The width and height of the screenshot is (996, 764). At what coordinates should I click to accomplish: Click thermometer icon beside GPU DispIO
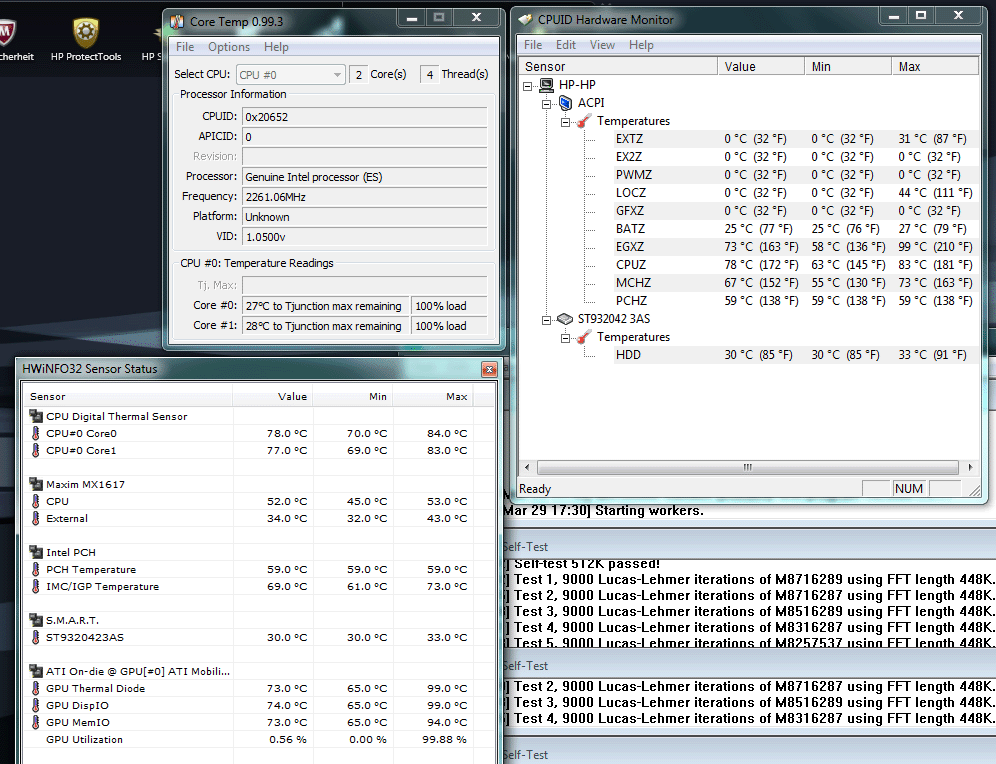36,705
